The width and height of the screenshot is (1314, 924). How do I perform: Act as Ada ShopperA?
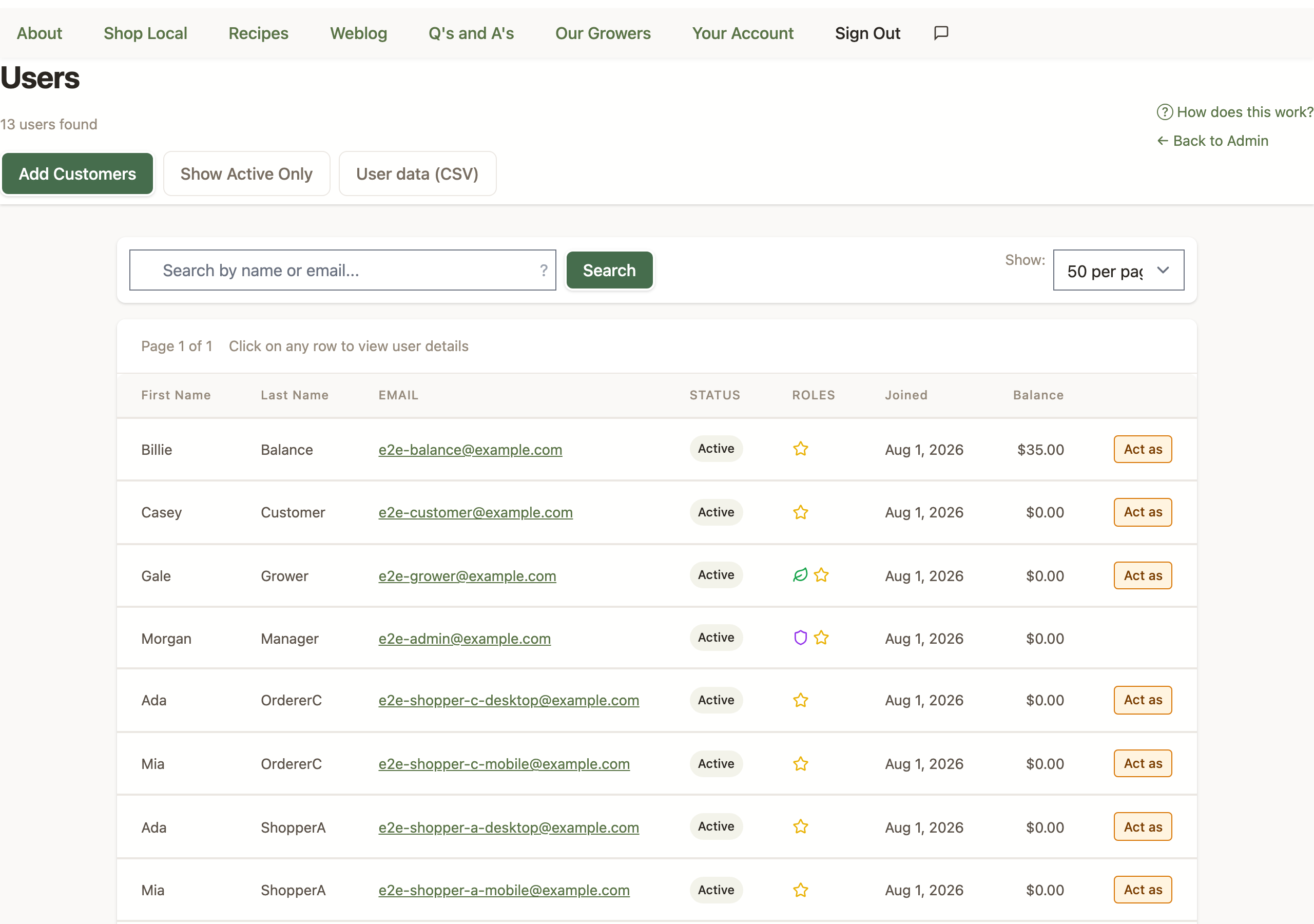tap(1143, 826)
